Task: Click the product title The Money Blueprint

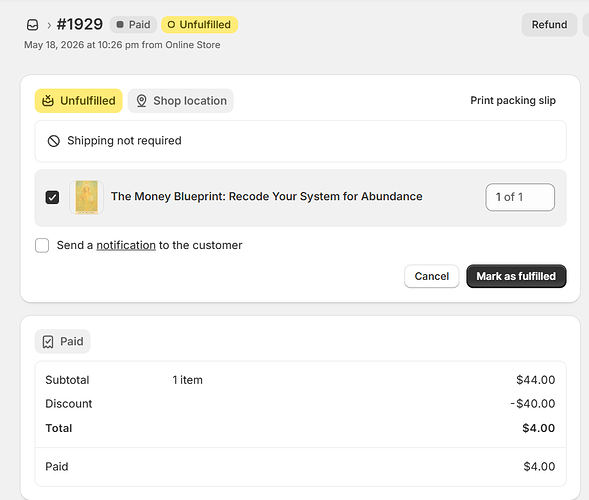Action: (x=267, y=196)
